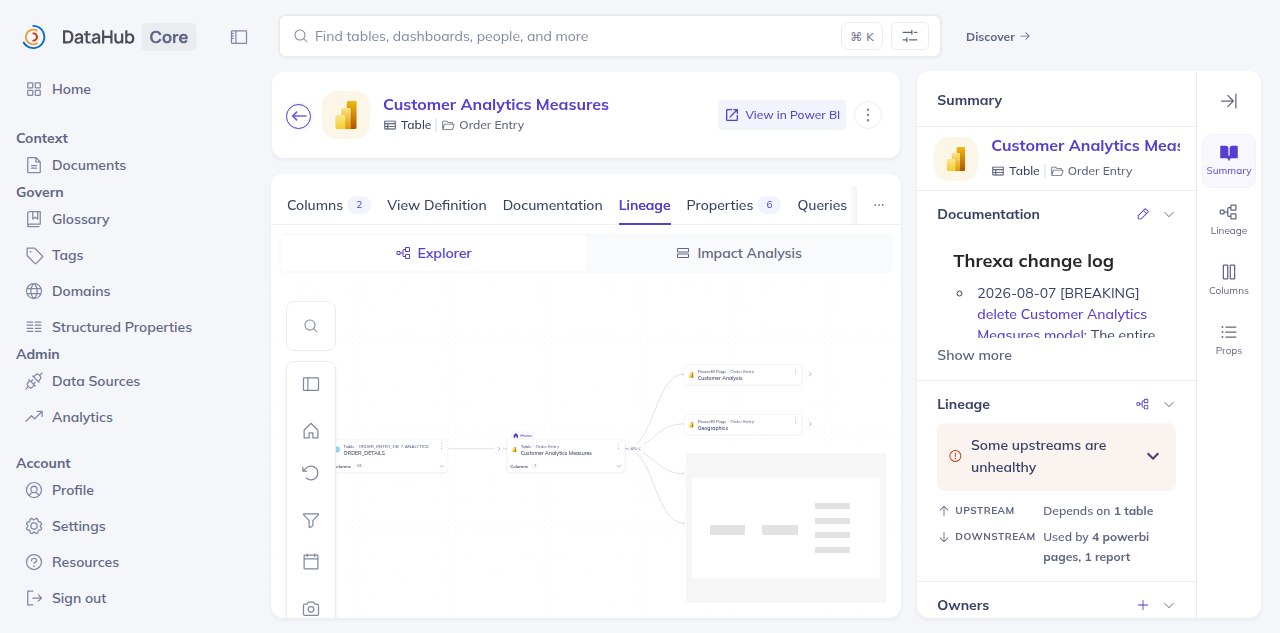
Task: Open the Columns sidebar tab
Action: click(1229, 279)
